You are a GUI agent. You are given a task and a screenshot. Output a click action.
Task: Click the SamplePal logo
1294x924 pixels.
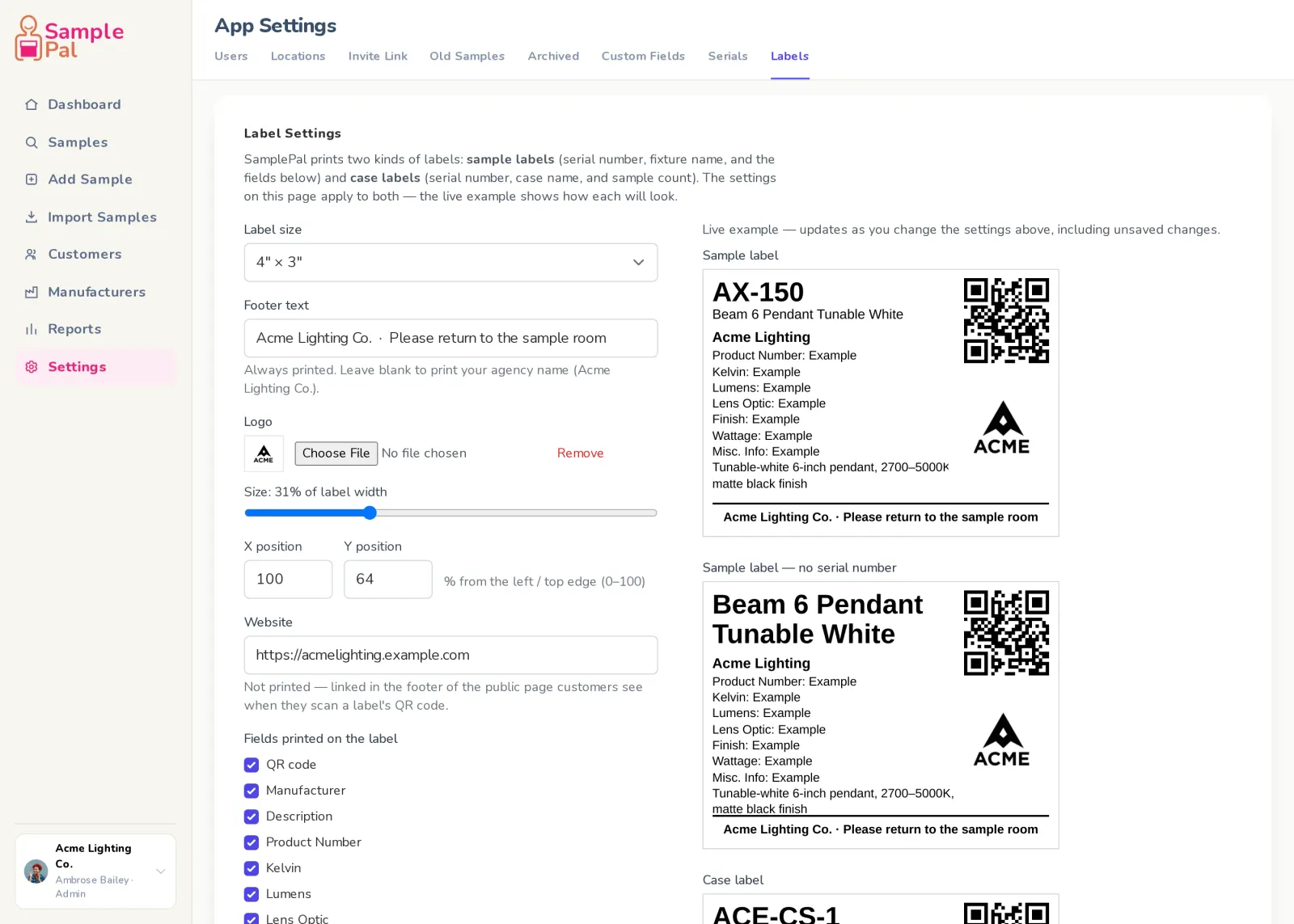pyautogui.click(x=70, y=38)
